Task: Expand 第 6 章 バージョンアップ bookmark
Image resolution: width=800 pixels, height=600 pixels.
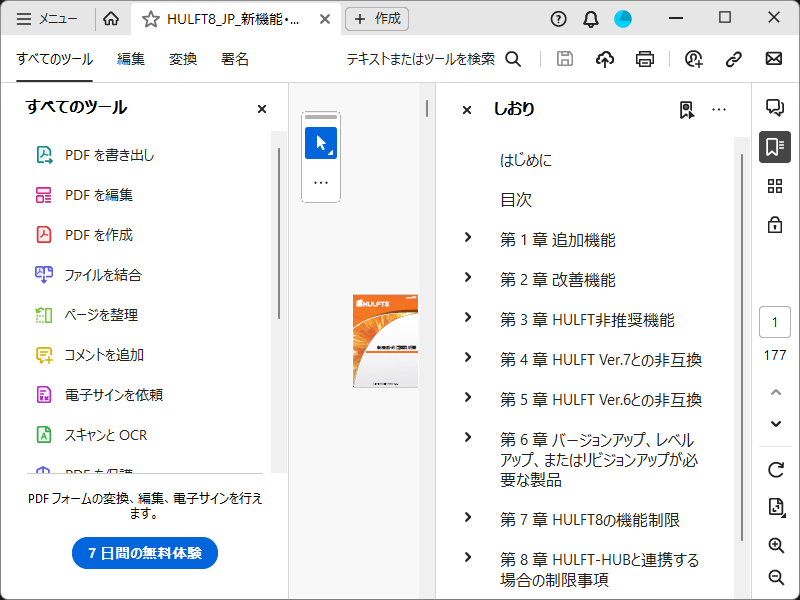Action: (x=468, y=437)
